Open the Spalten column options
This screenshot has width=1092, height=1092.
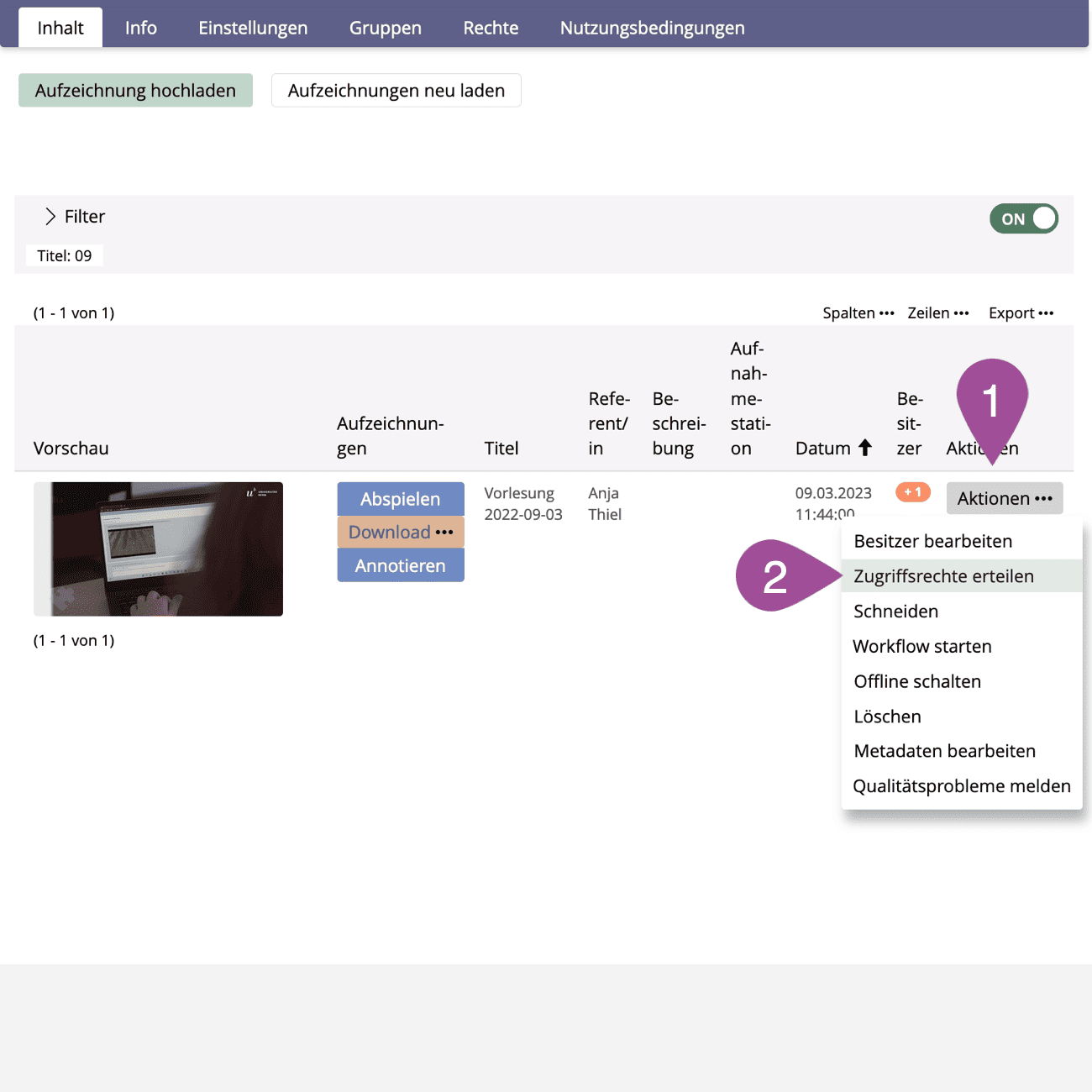pos(858,313)
